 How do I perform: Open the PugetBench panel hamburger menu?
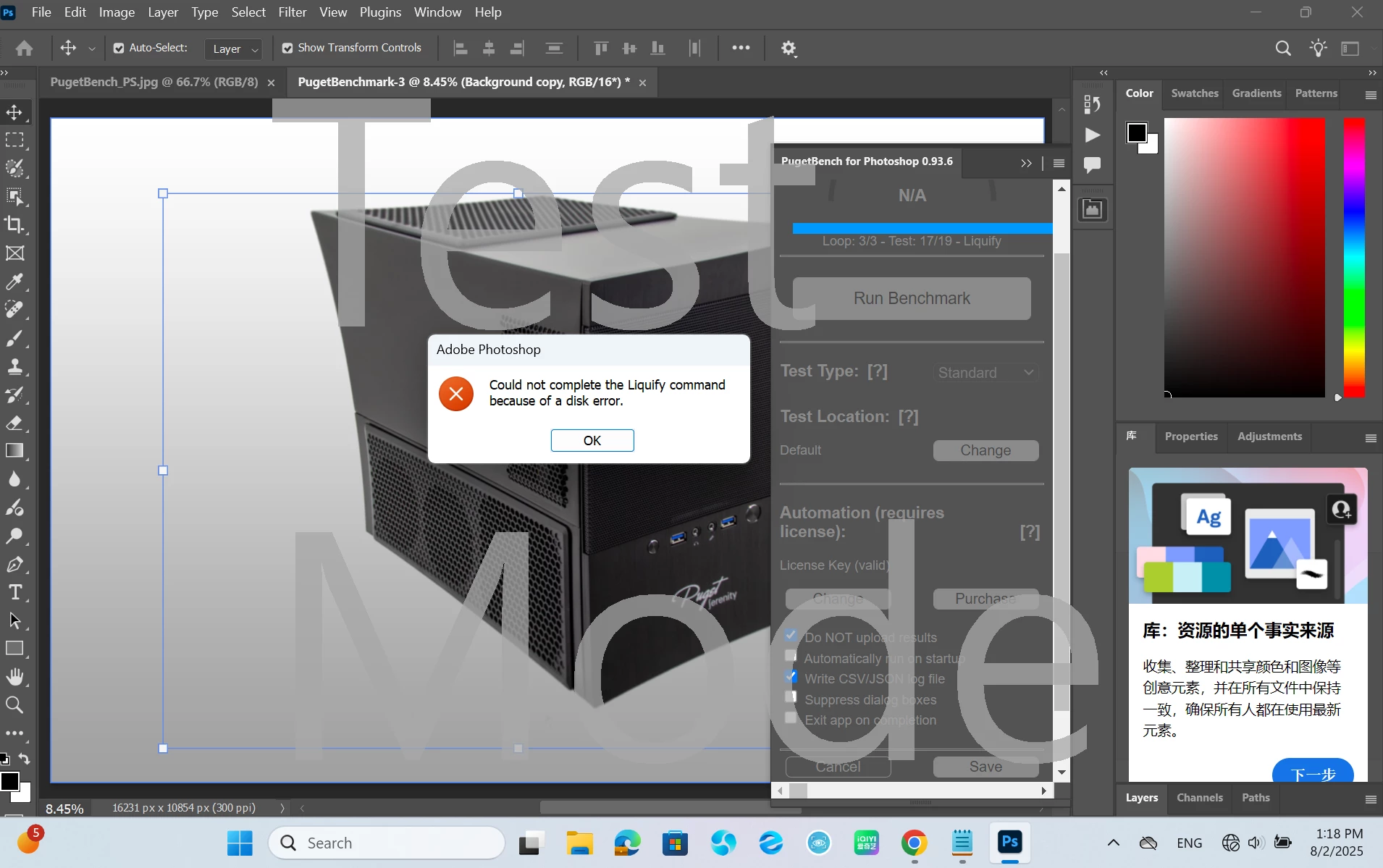1059,164
